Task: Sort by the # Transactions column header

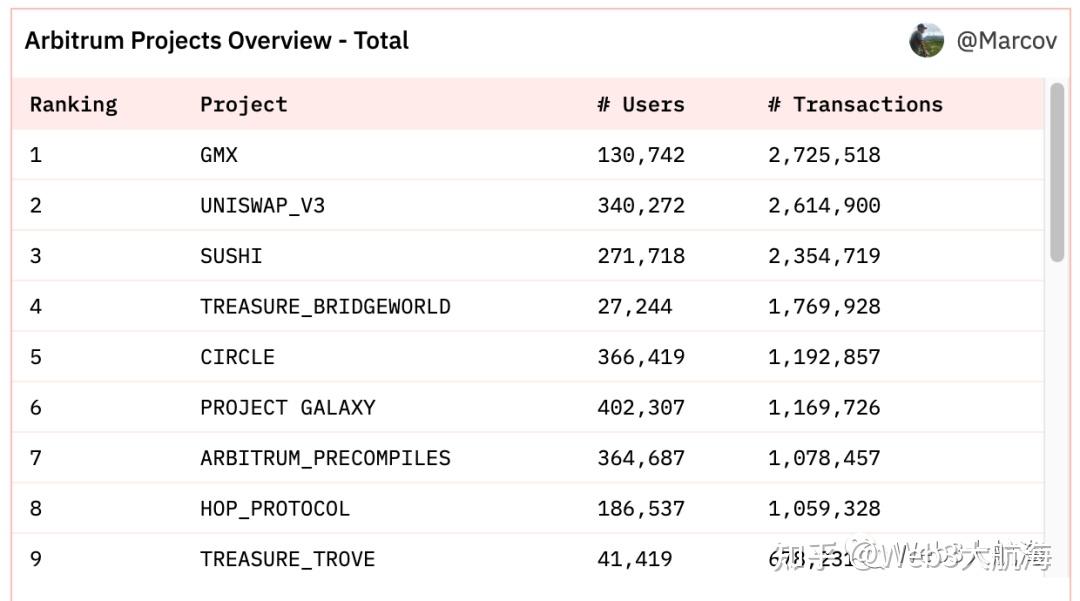Action: [x=855, y=105]
